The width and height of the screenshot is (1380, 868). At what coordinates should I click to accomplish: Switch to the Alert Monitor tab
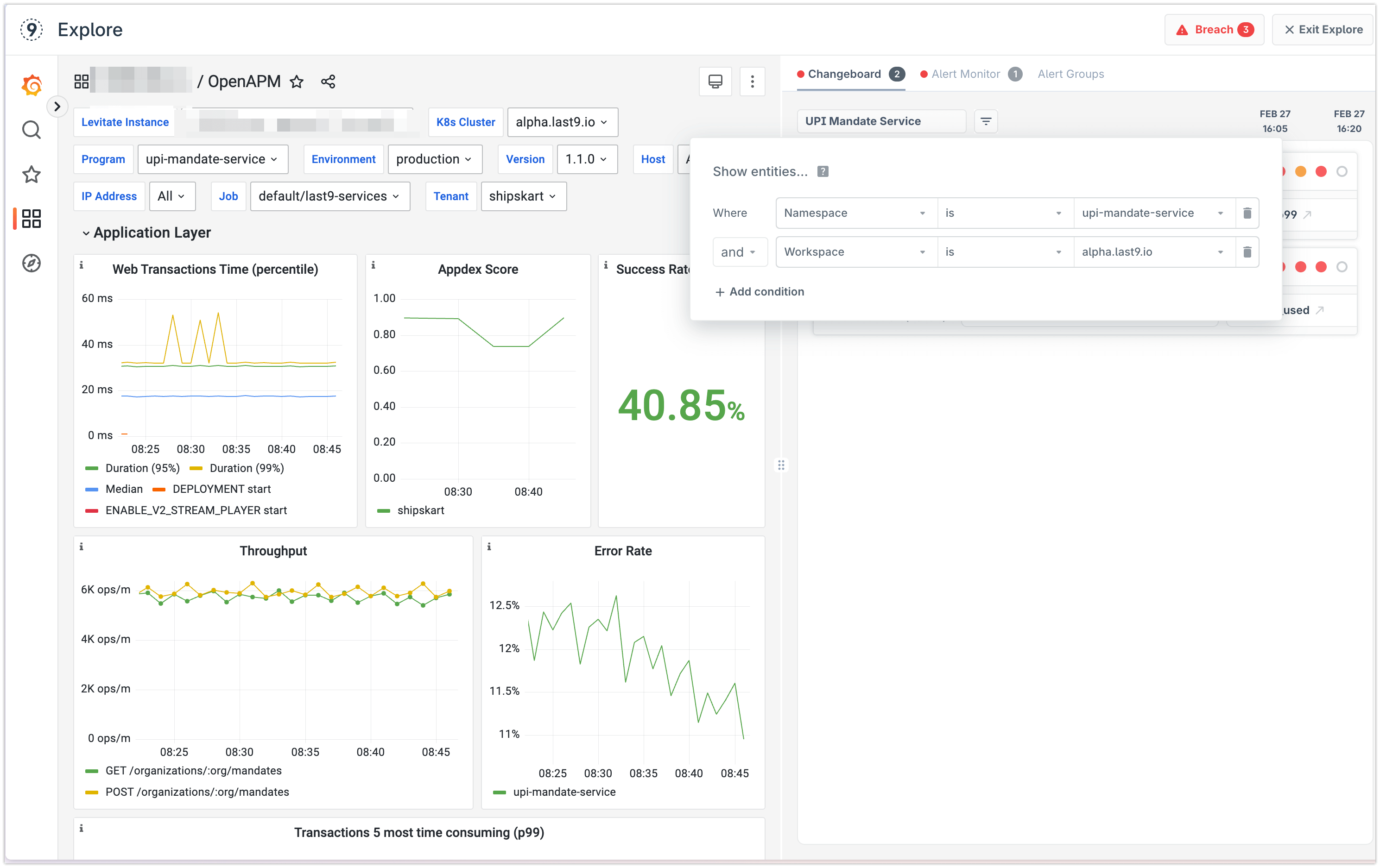(965, 74)
